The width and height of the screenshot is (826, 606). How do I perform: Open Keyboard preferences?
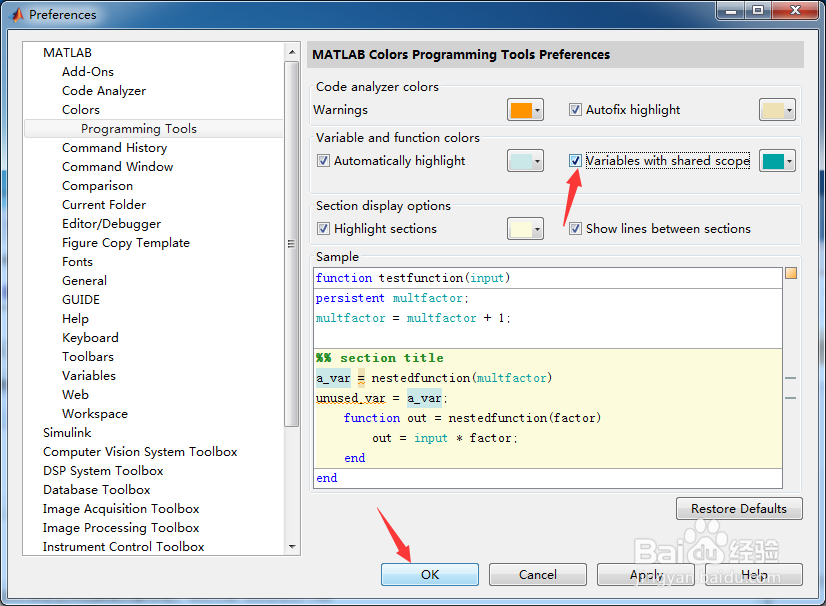point(90,337)
